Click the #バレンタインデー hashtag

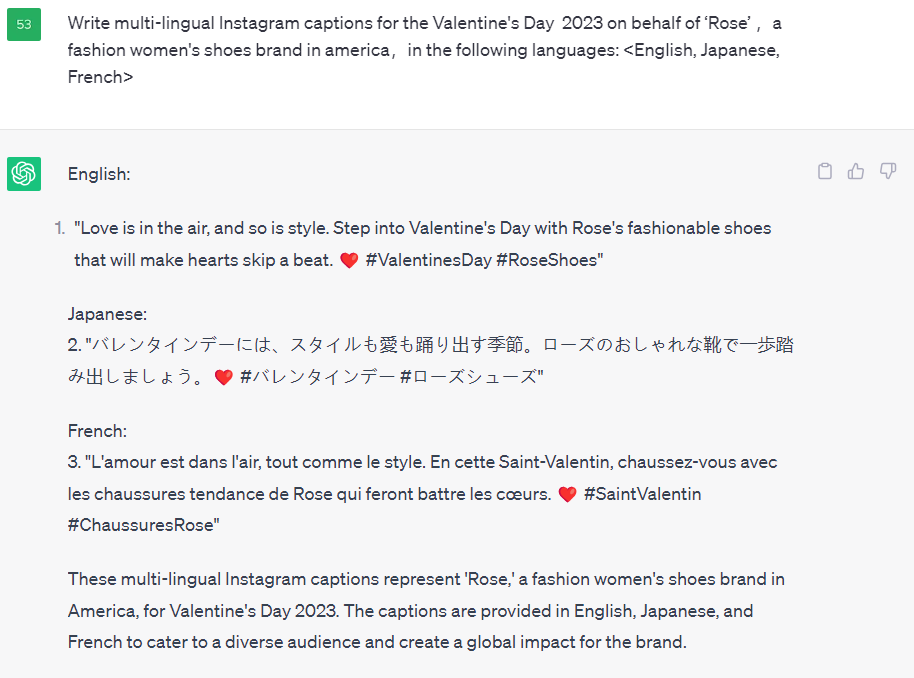coord(317,377)
